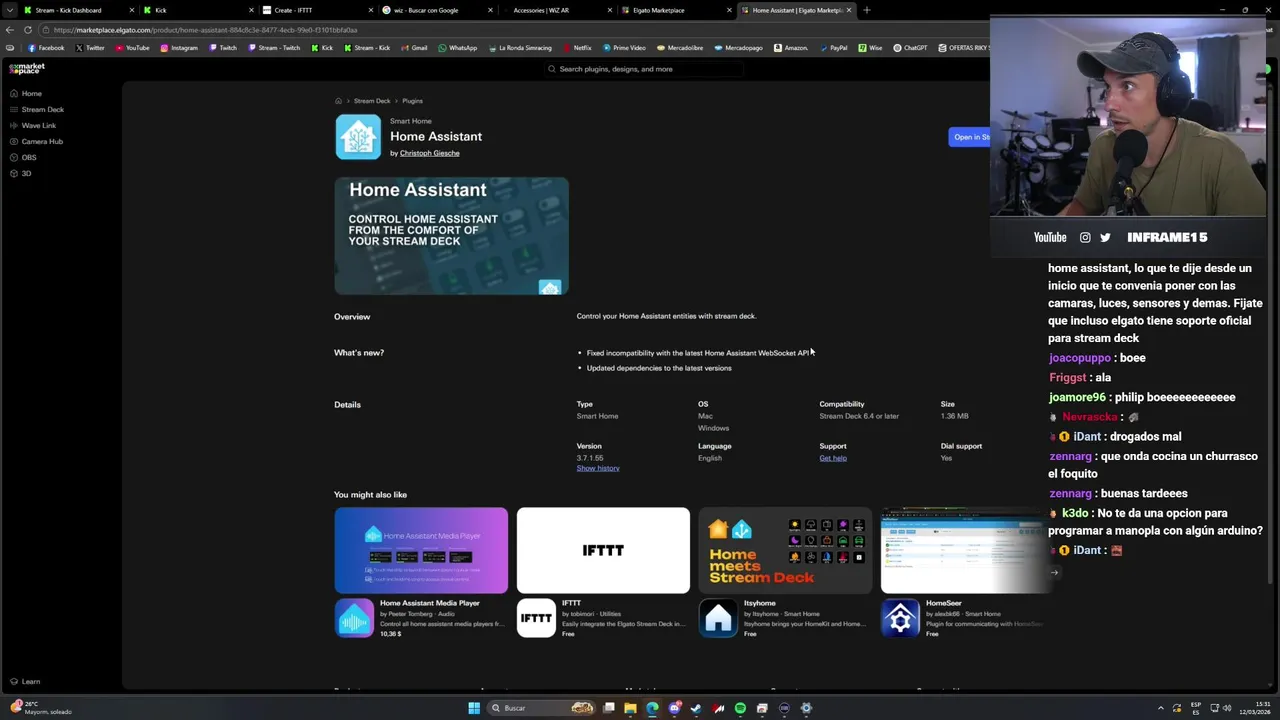Switch to the wiz - Buscar con Google tab

436,10
